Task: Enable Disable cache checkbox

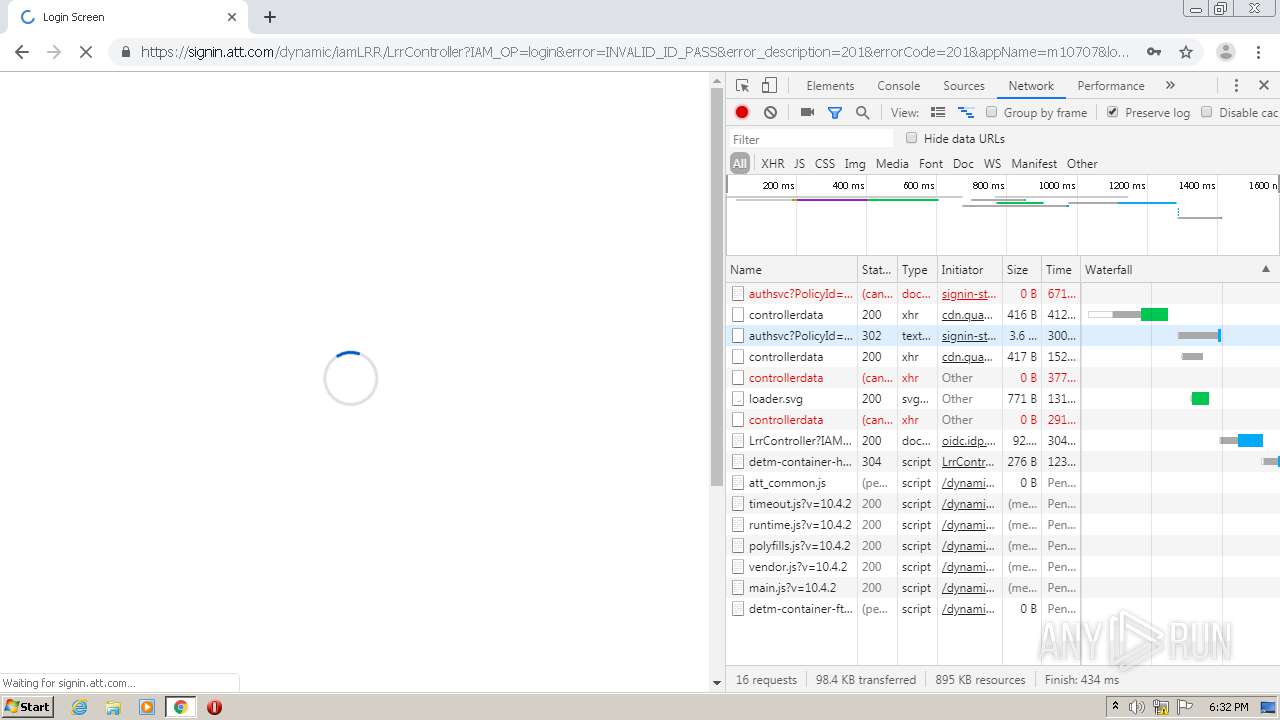Action: 1207,112
